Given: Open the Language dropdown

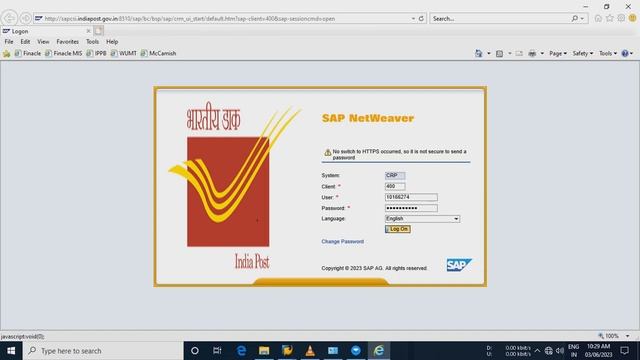Looking at the screenshot, I should point(422,219).
